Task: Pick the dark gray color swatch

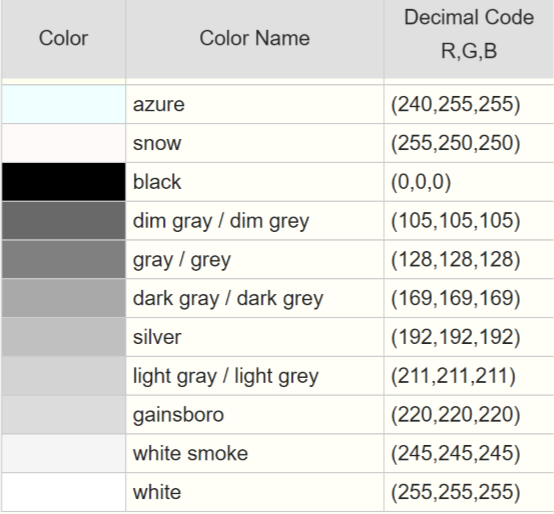Action: [64, 299]
